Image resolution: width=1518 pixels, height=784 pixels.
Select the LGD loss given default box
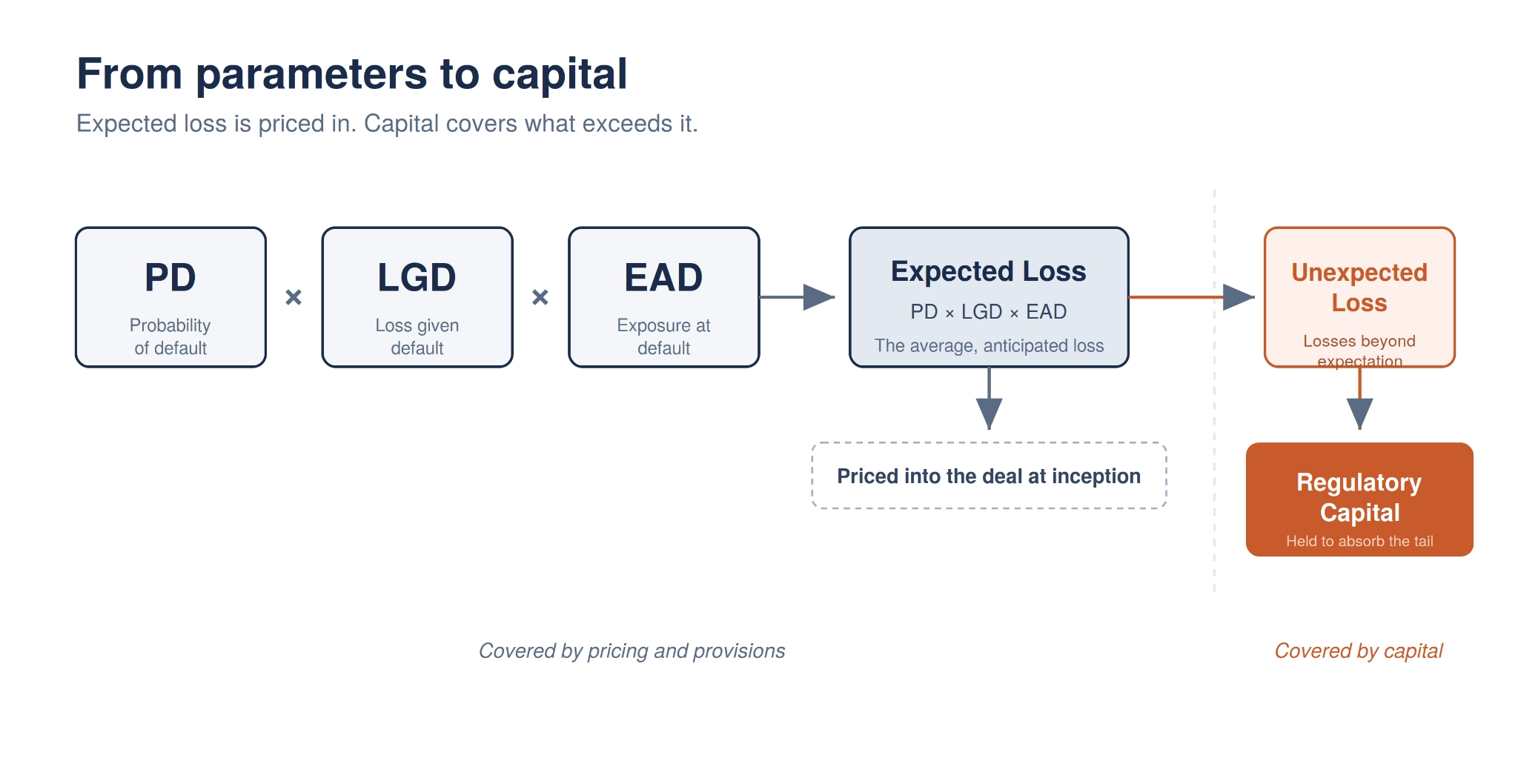tap(417, 297)
